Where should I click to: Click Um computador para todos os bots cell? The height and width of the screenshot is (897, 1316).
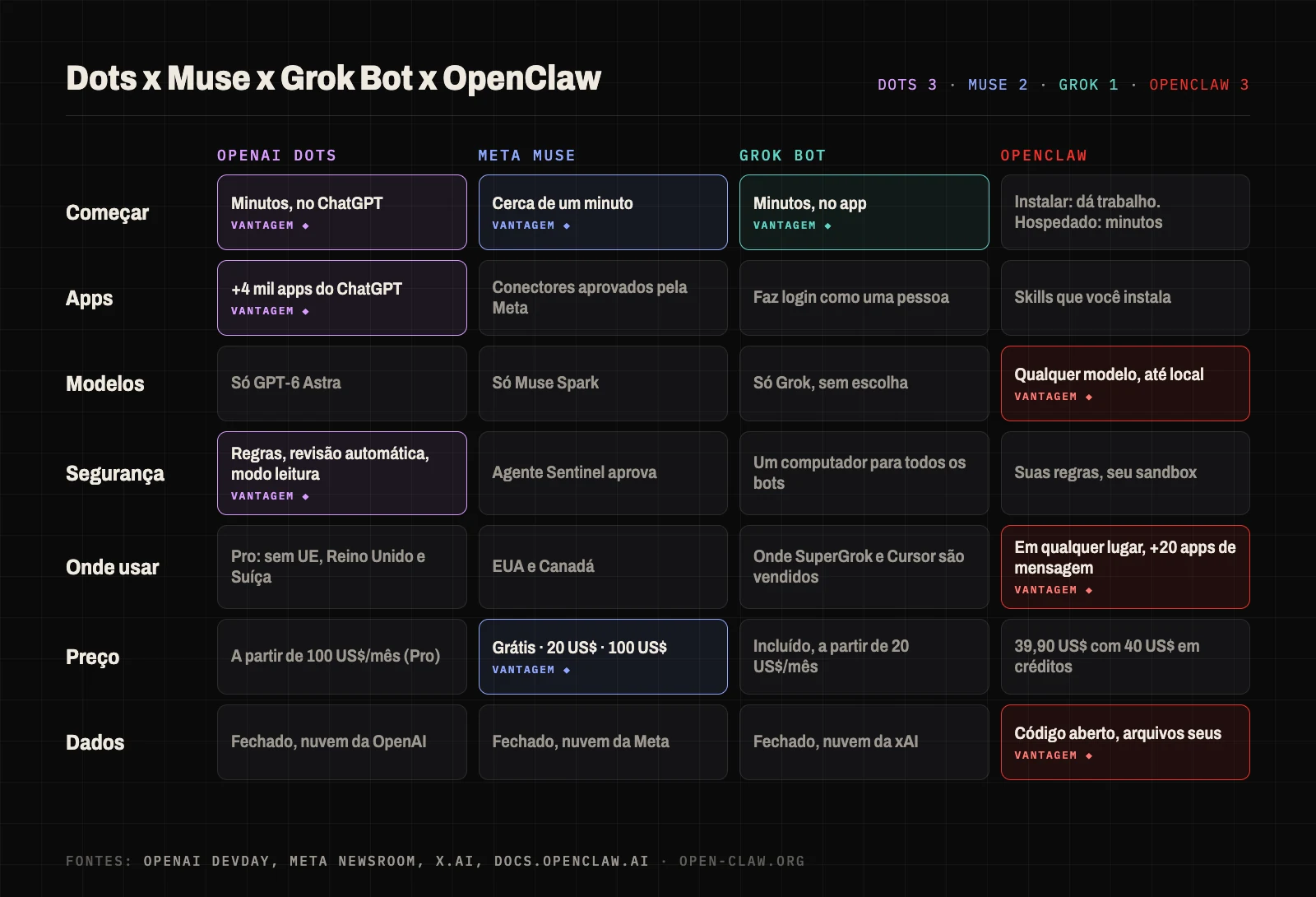(864, 473)
